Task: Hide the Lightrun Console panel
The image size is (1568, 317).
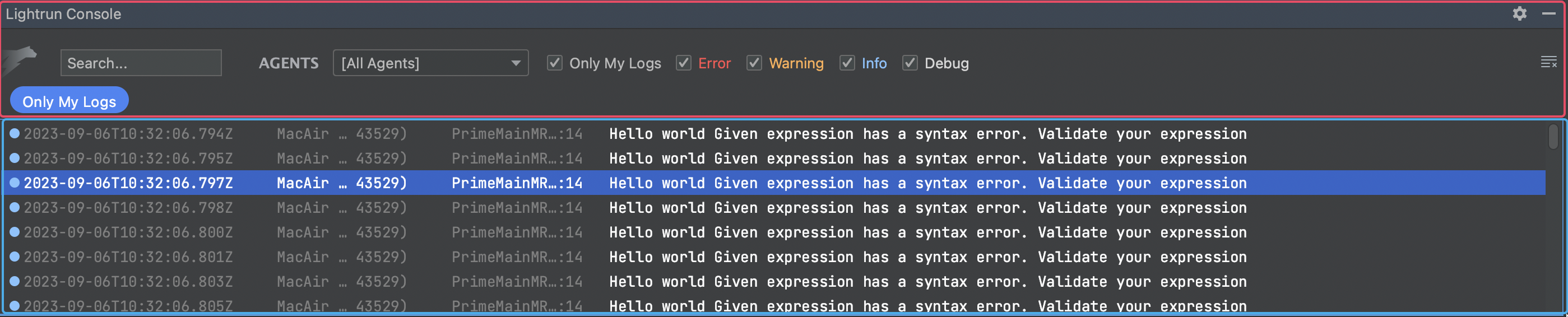Action: (1548, 13)
